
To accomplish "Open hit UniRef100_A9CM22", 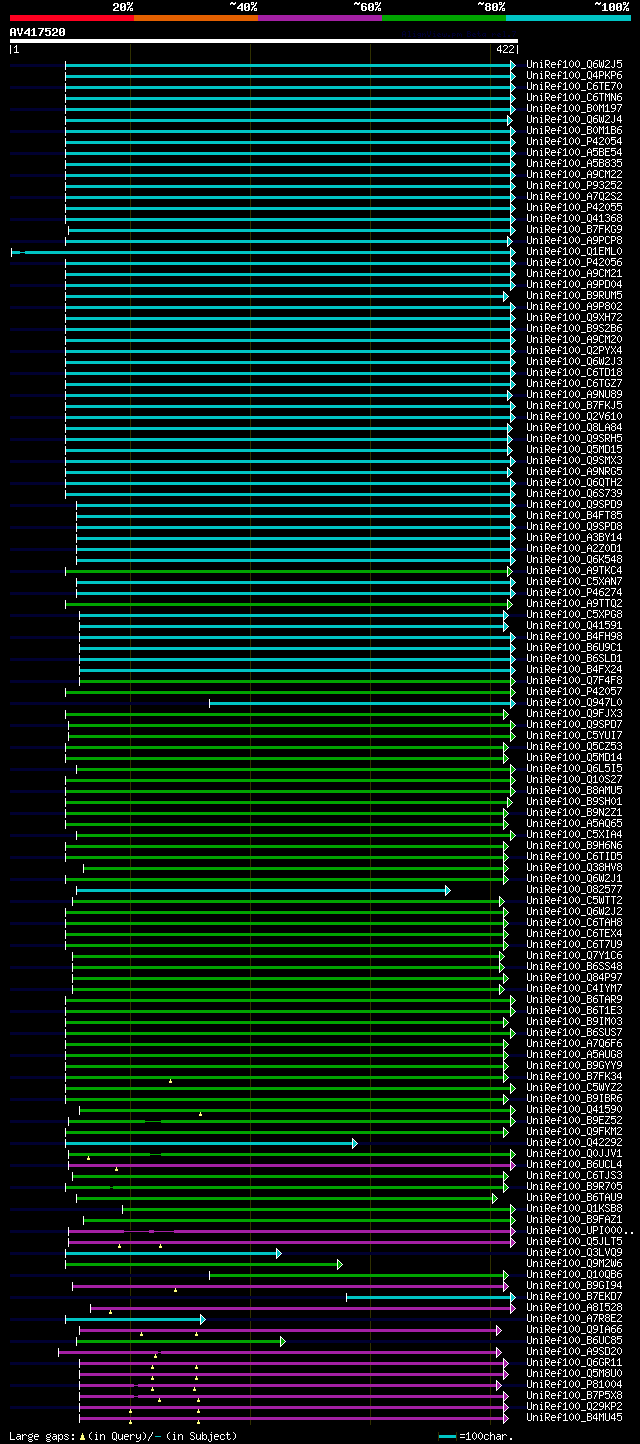I will 574,174.
